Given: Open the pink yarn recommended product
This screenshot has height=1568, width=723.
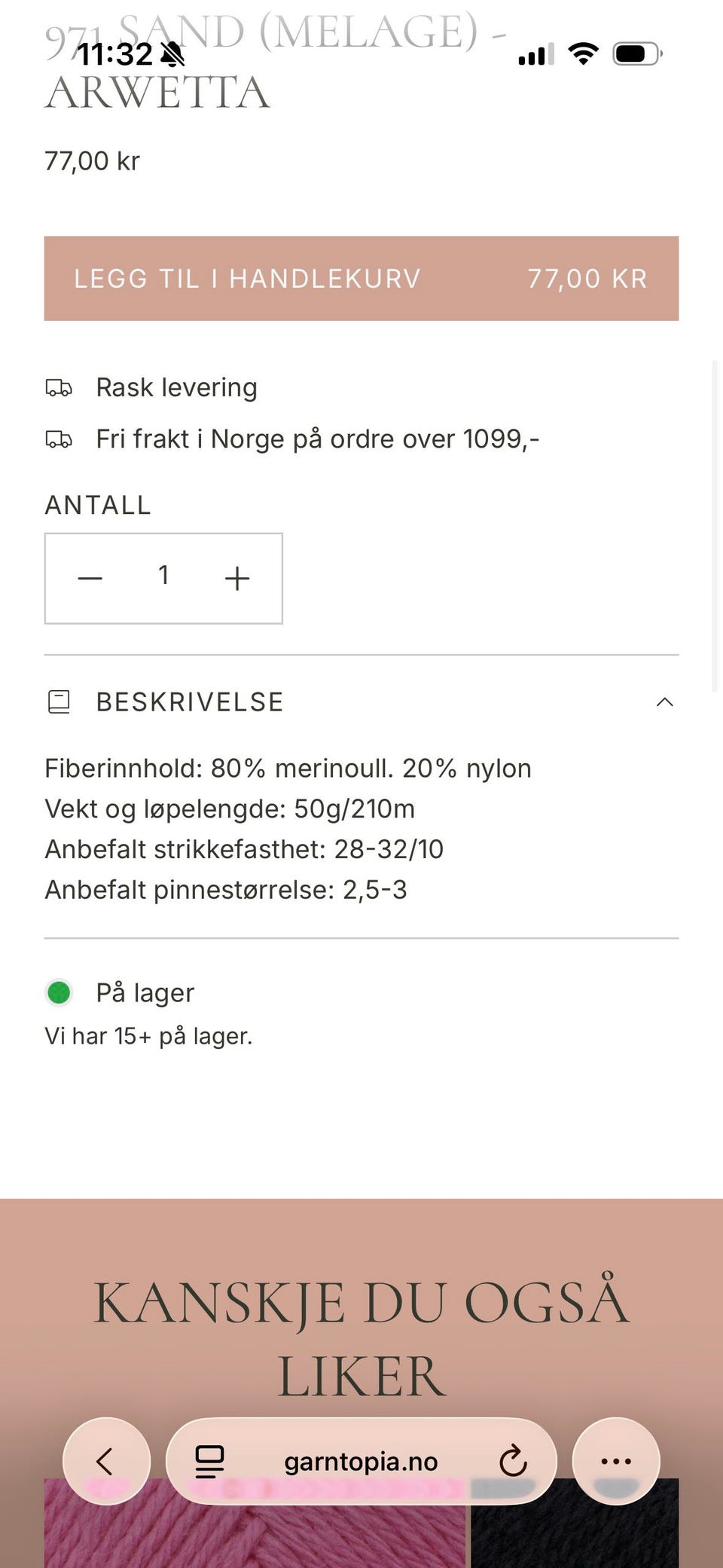Looking at the screenshot, I should click(255, 1530).
